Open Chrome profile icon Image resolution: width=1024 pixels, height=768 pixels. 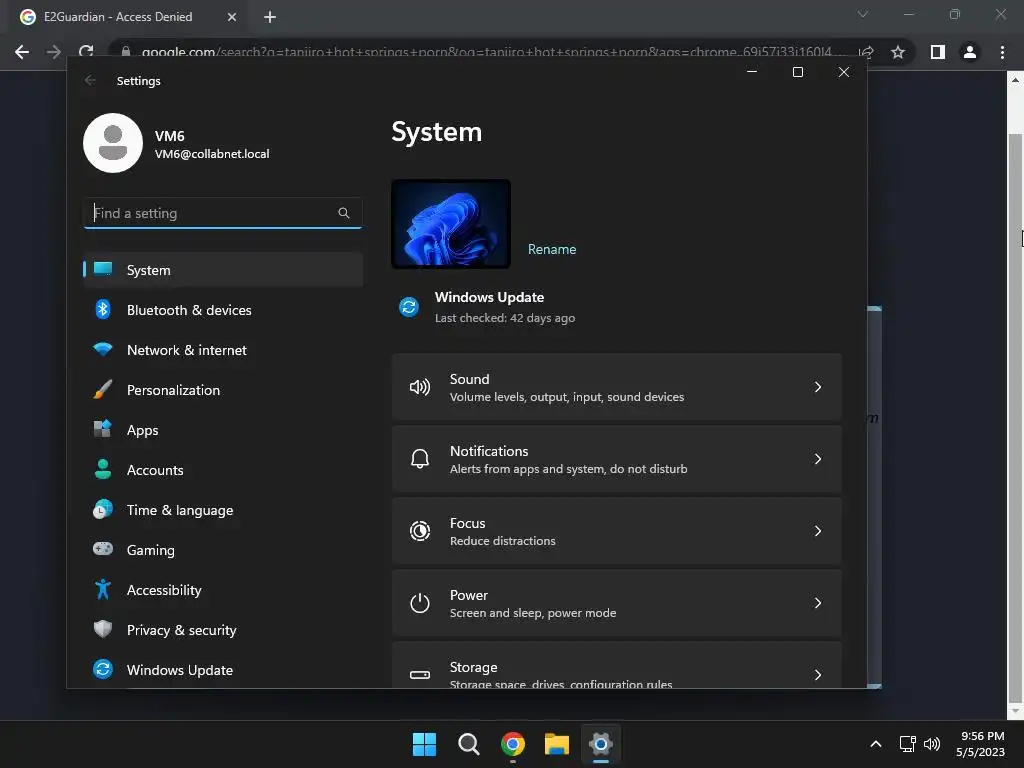coord(970,52)
